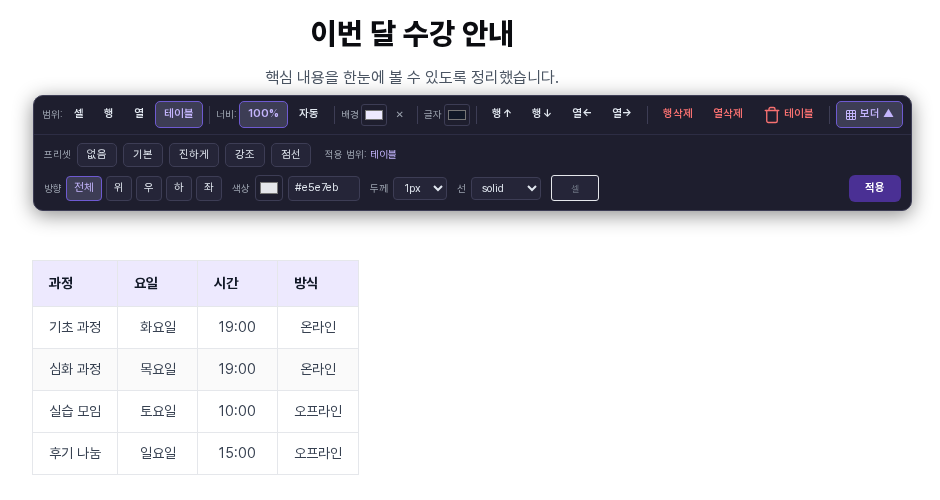This screenshot has width=940, height=500.
Task: Insert row below with 행↓
Action: [x=541, y=113]
